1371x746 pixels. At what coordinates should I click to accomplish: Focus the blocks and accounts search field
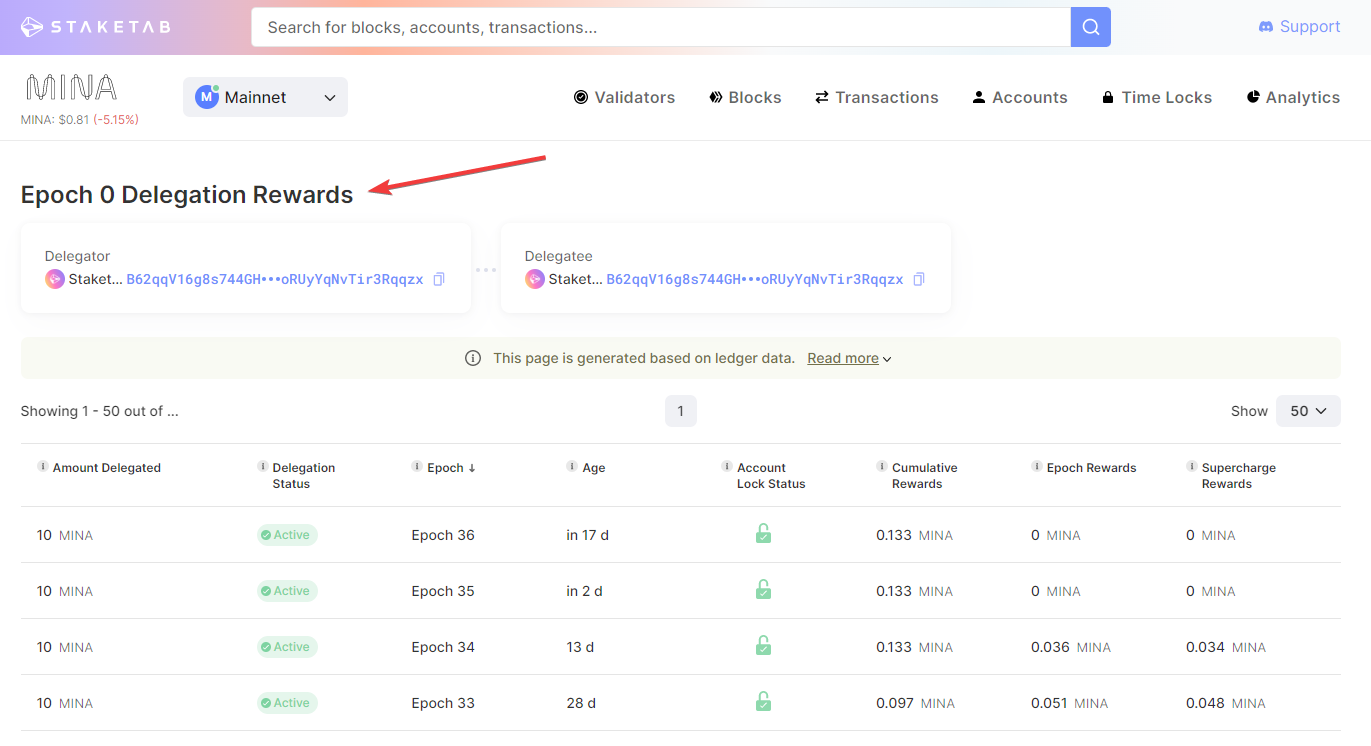coord(660,27)
